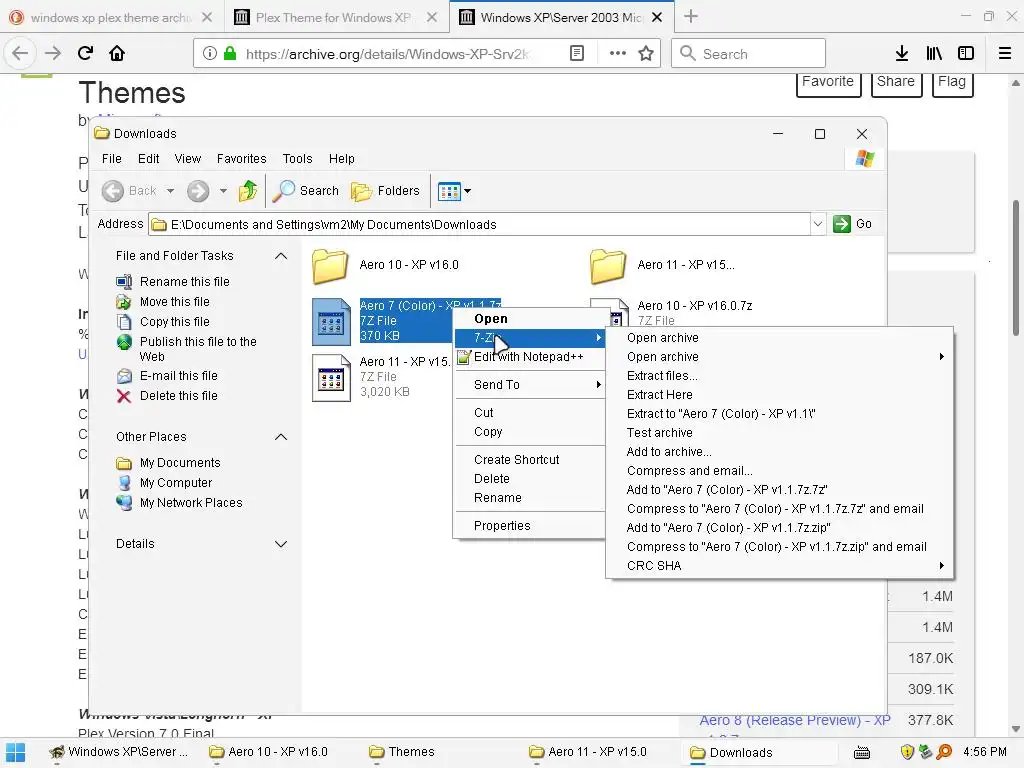
Task: Click the Firefox forward arrow button
Action: click(52, 53)
